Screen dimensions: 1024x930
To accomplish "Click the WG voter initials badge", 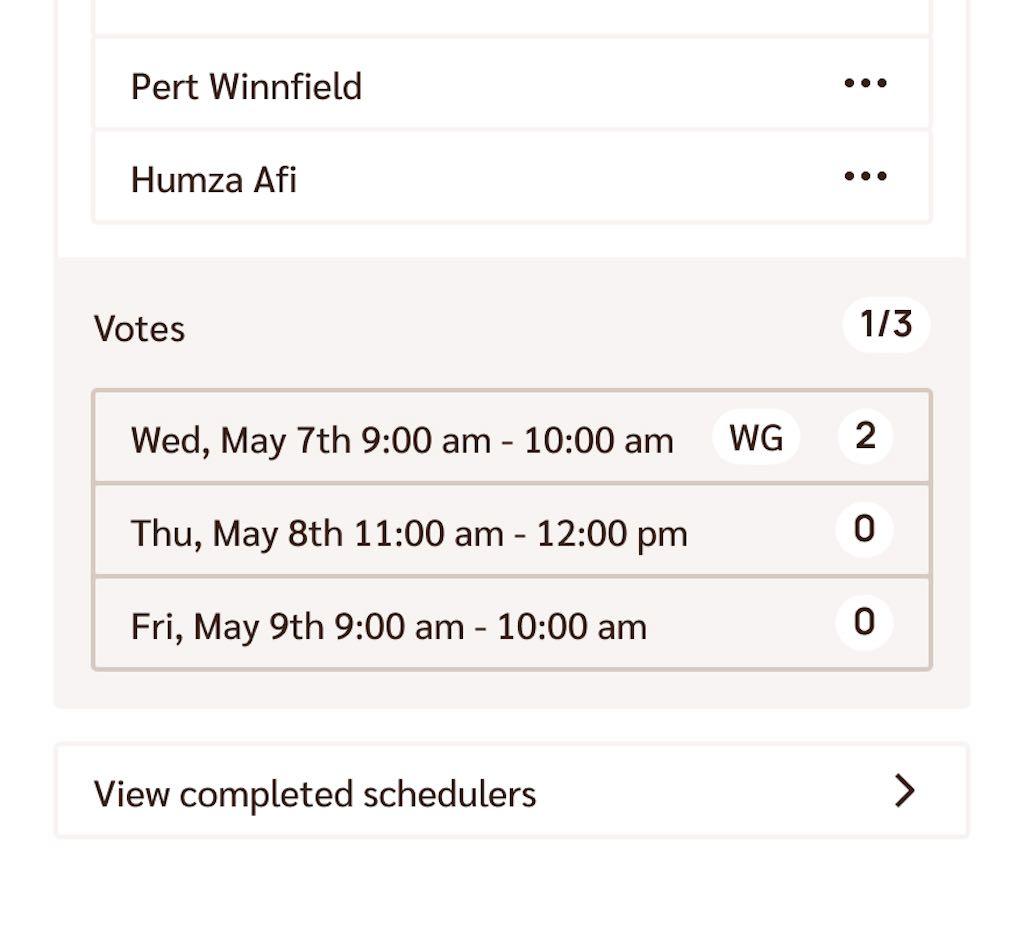I will point(756,437).
